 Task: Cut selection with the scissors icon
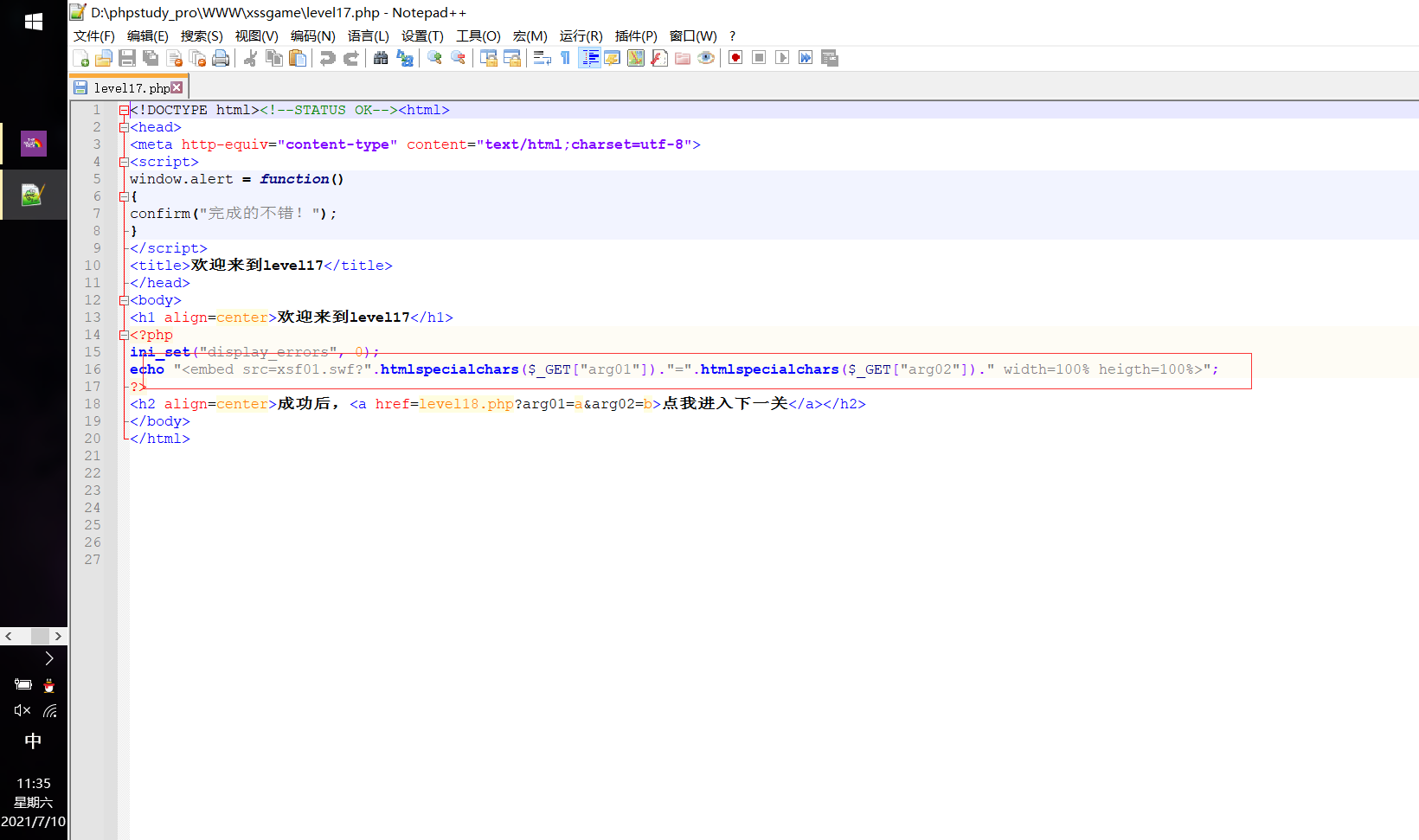coord(251,58)
